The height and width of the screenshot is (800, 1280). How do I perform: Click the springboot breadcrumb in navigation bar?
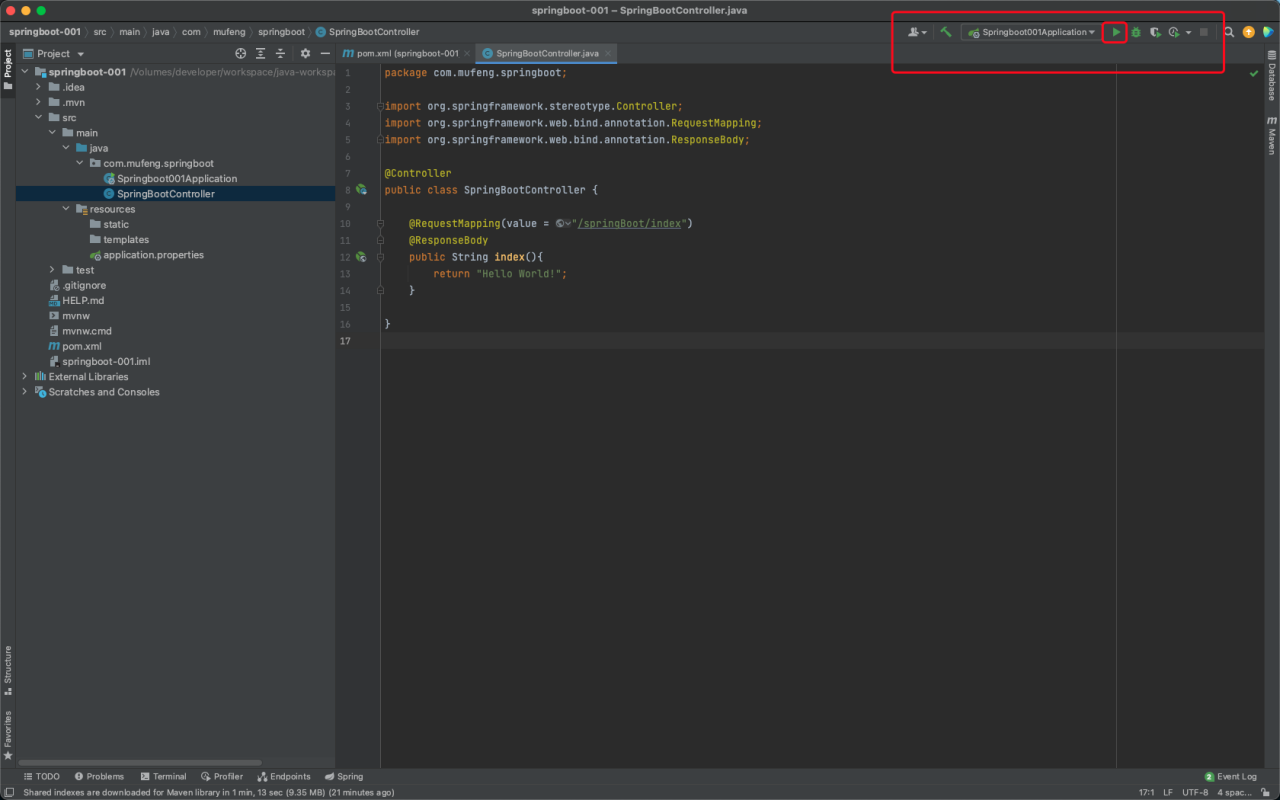pyautogui.click(x=281, y=32)
